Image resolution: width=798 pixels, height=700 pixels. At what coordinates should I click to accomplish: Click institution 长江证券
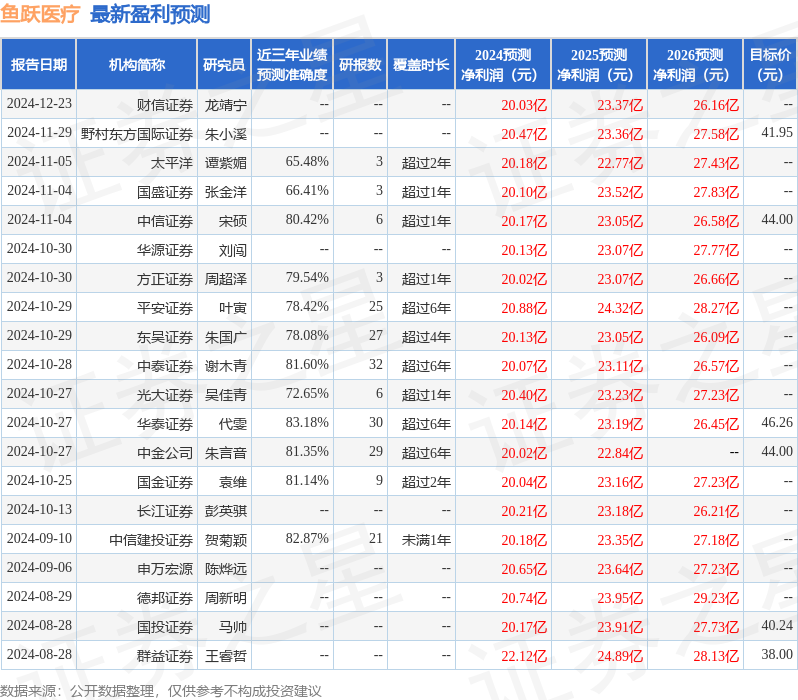click(x=165, y=512)
